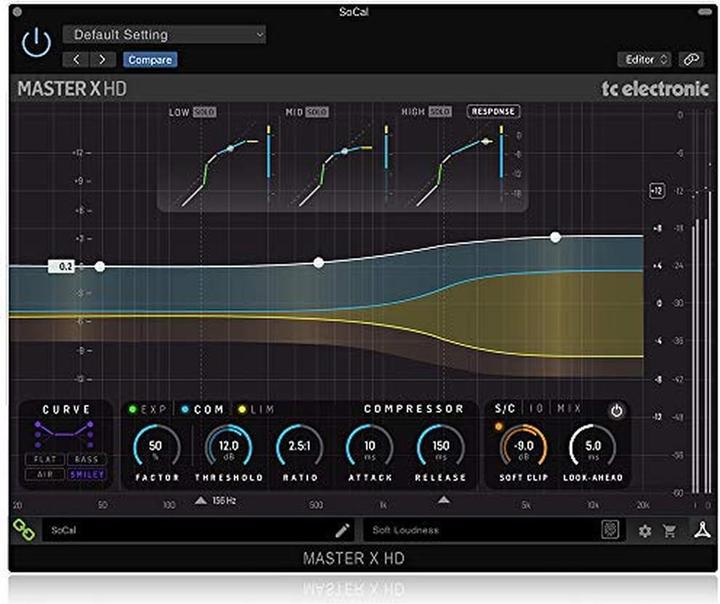Open the MIX tab
This screenshot has height=604, width=720.
(x=569, y=408)
